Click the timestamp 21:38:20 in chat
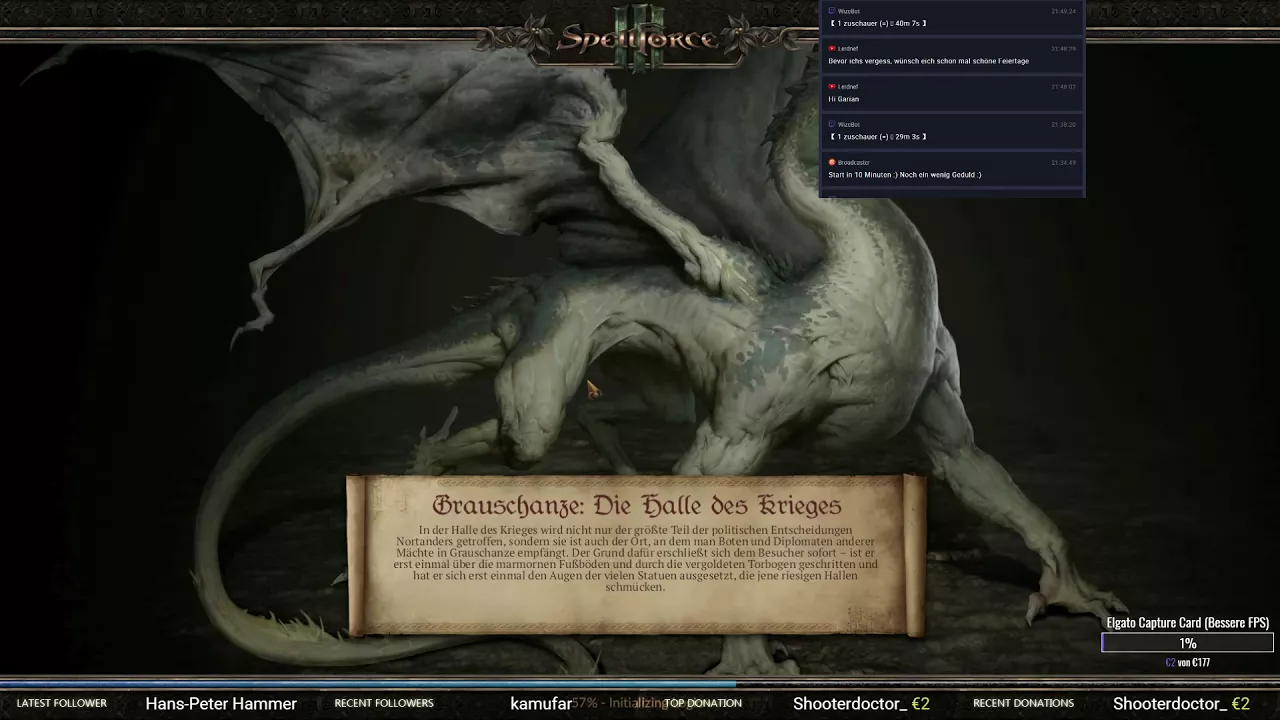 coord(1063,124)
